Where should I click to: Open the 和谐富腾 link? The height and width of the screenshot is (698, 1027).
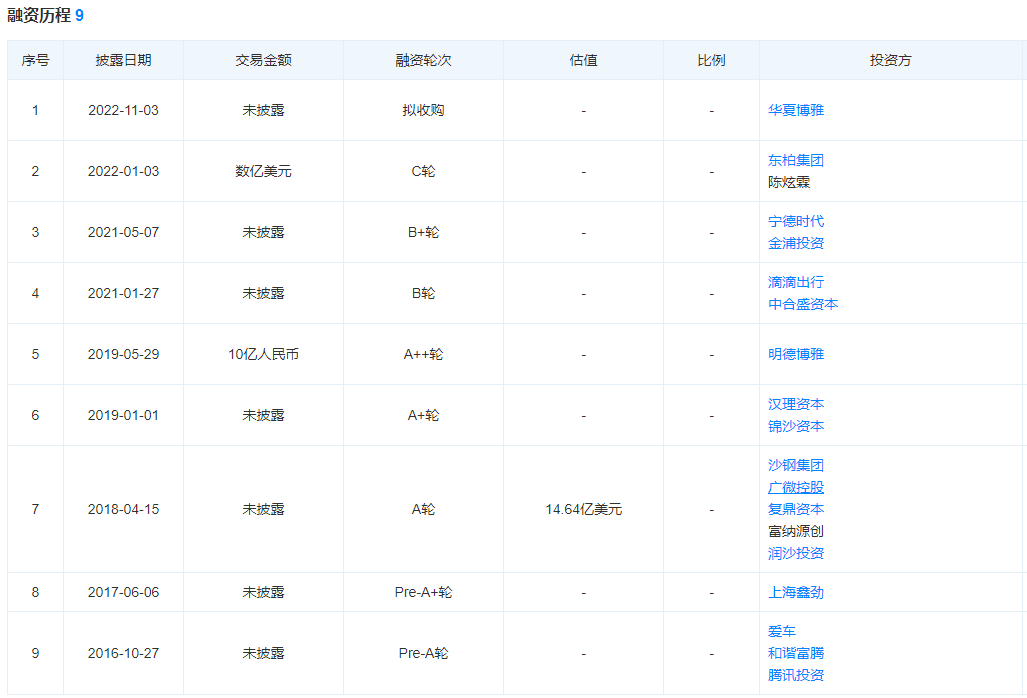[796, 653]
